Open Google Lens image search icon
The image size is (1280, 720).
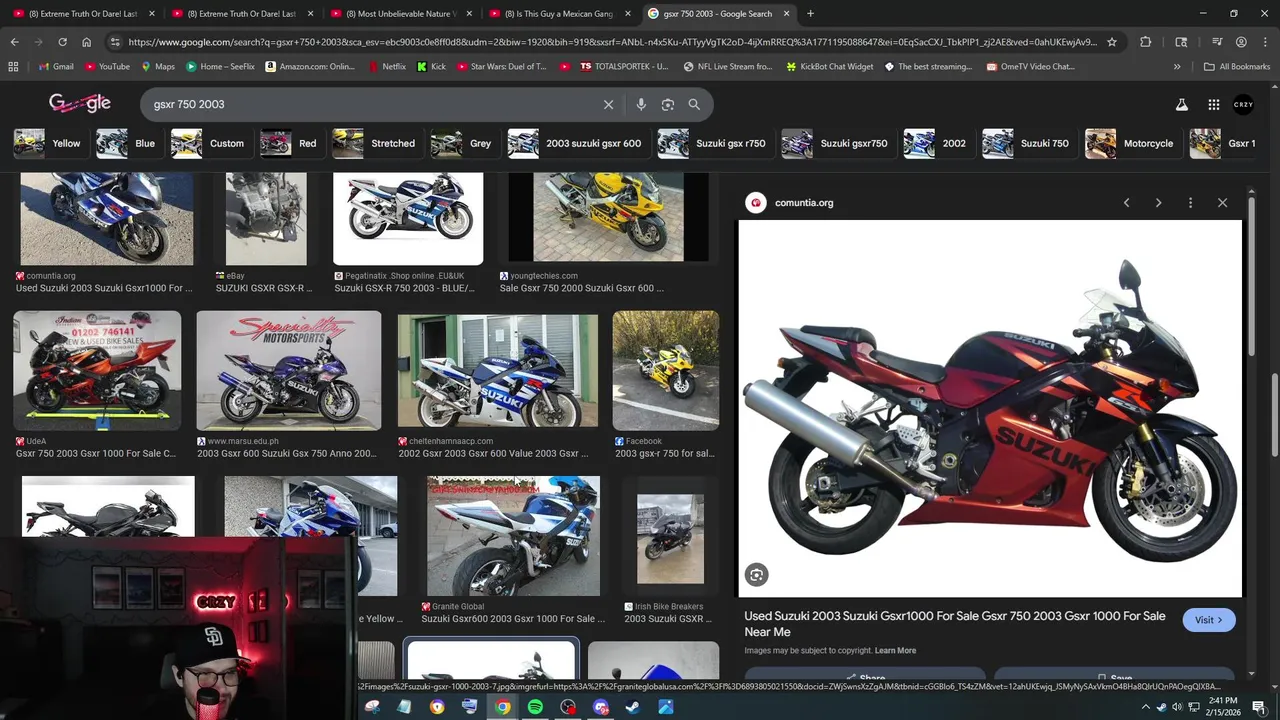(668, 104)
